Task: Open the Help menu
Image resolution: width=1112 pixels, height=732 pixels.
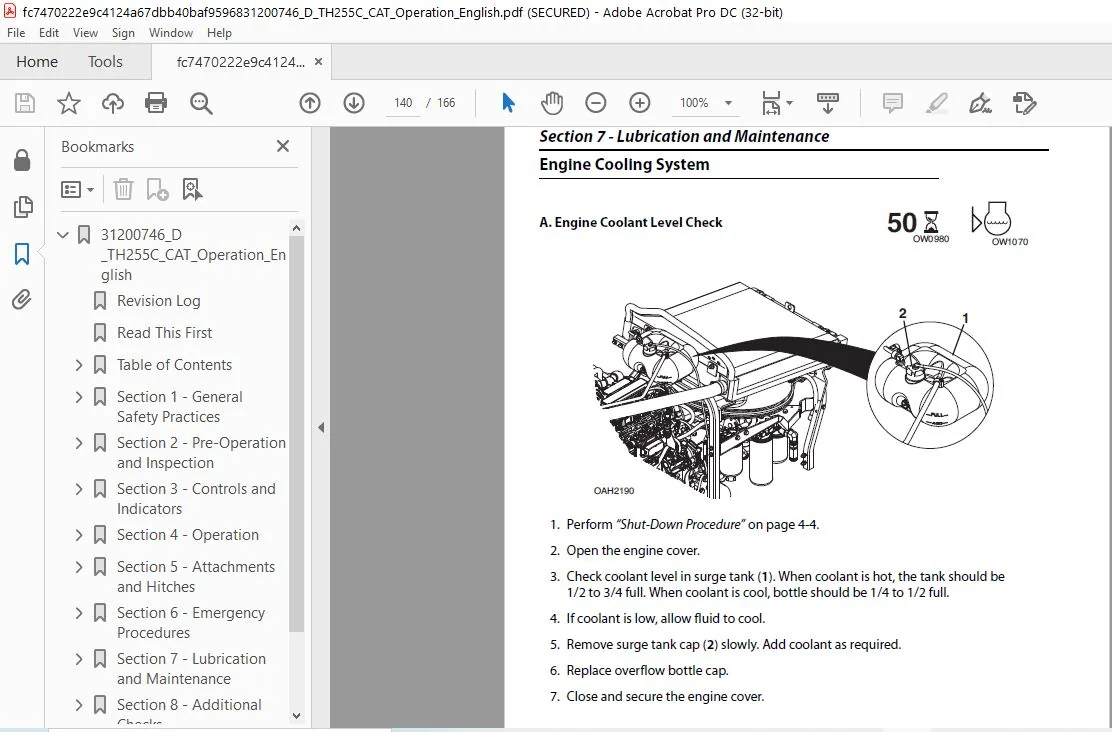Action: coord(219,33)
